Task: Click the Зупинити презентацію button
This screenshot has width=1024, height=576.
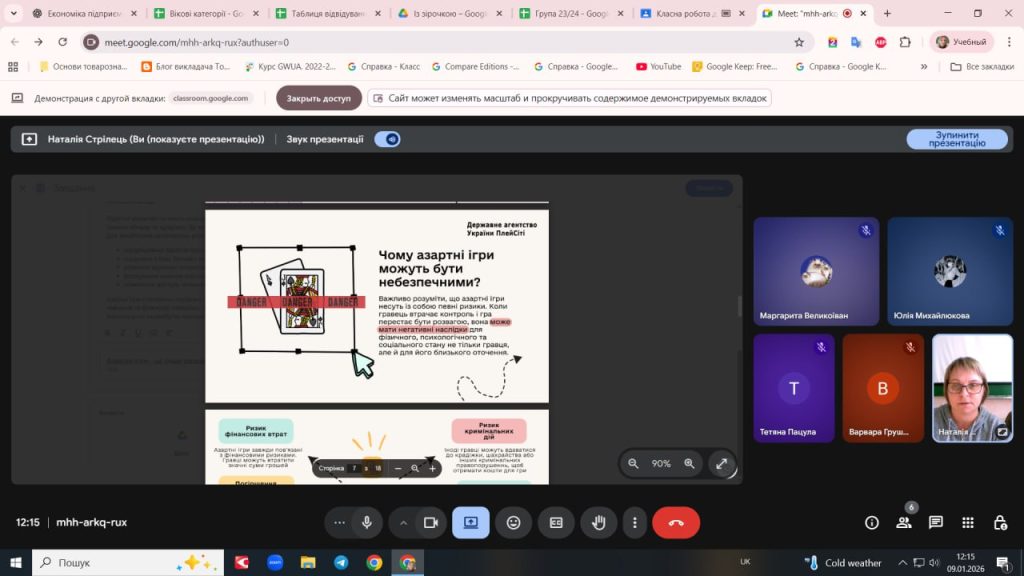Action: tap(956, 139)
